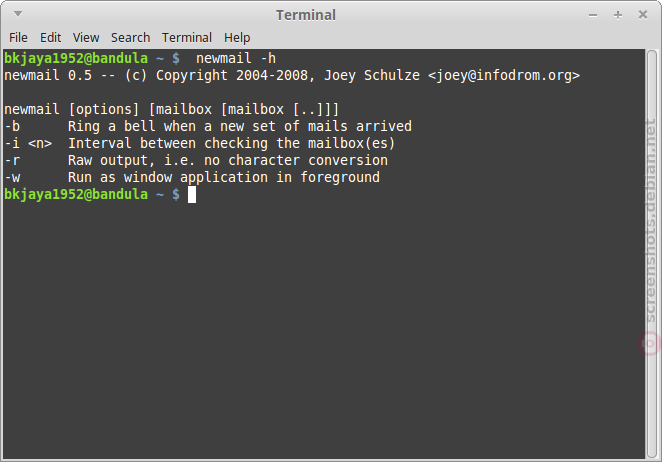
Task: Click the Terminal title bar text
Action: (x=306, y=15)
